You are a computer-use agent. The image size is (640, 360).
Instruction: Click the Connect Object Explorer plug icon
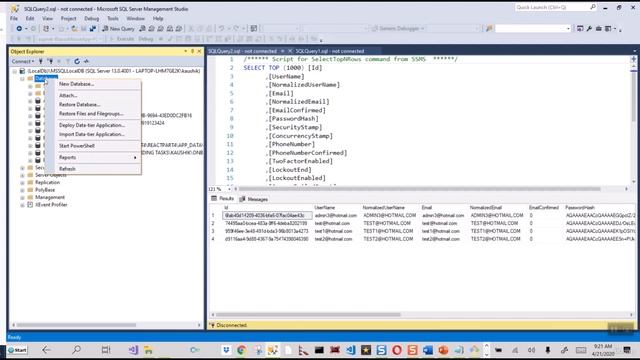[41, 61]
